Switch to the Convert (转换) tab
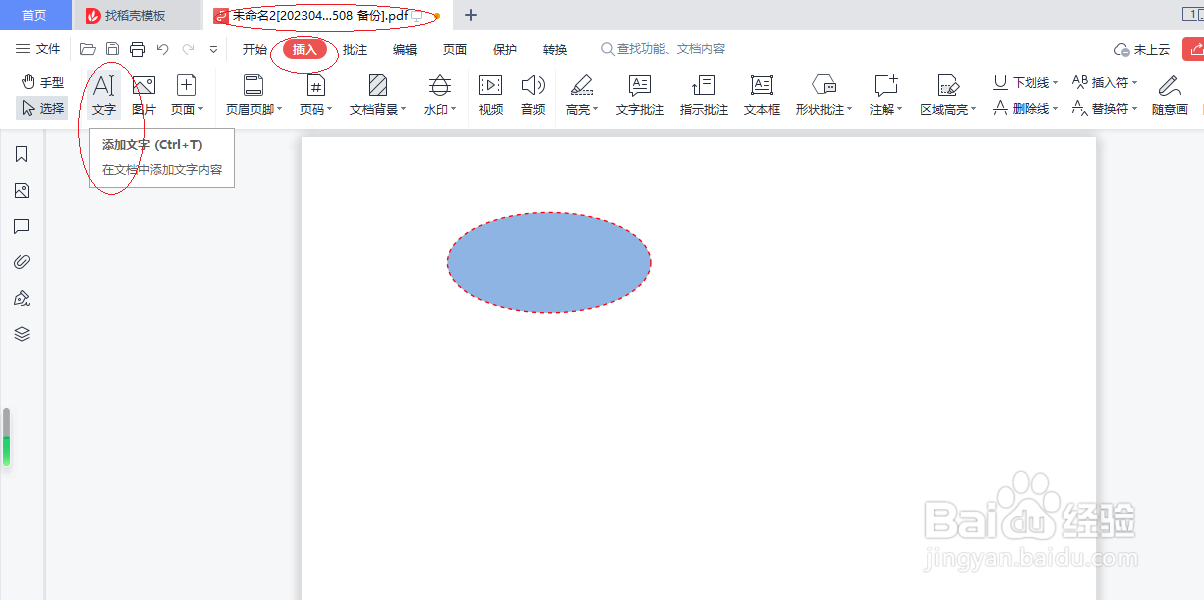The width and height of the screenshot is (1204, 600). pyautogui.click(x=555, y=49)
